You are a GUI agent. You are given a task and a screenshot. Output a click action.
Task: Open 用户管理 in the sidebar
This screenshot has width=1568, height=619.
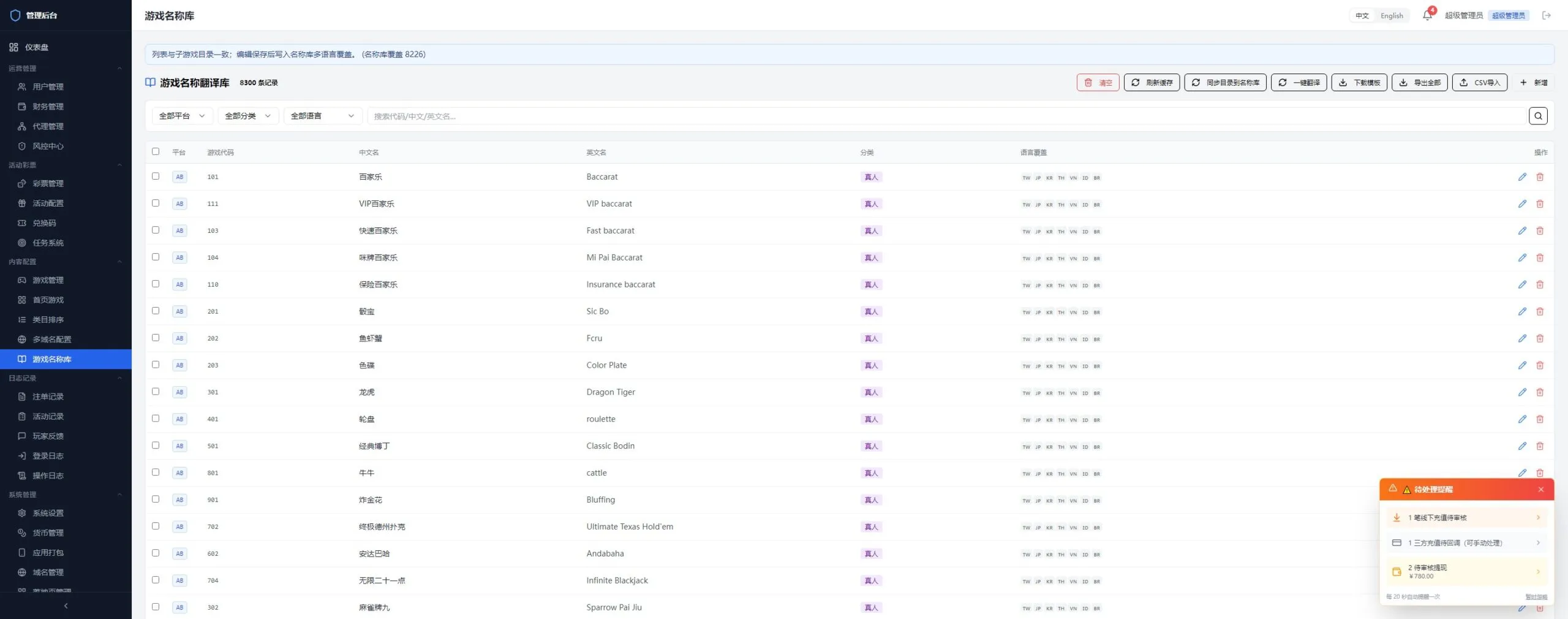pos(66,87)
